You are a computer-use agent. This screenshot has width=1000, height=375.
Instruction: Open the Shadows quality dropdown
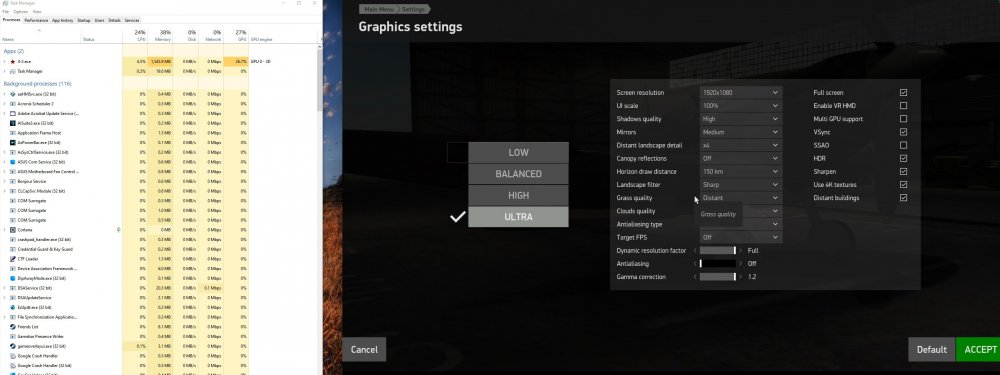coord(740,119)
